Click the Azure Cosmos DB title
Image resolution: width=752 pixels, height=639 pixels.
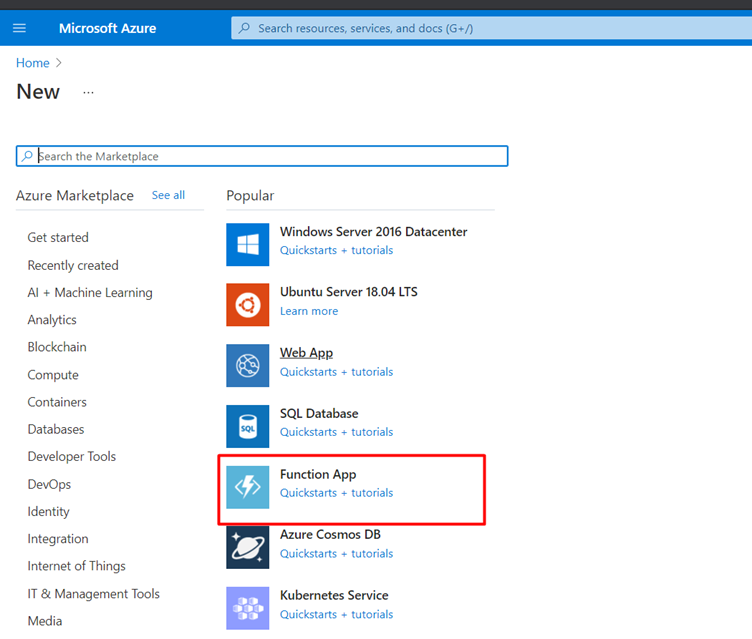point(330,534)
